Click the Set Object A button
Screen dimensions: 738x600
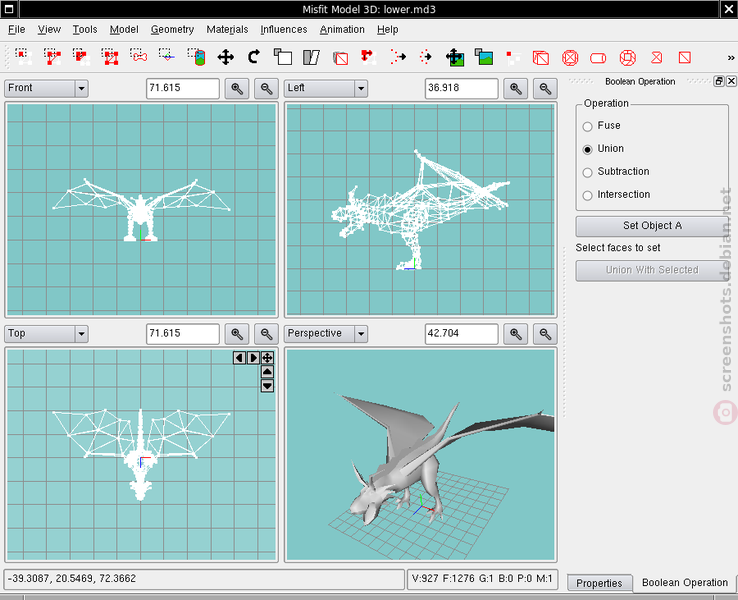[x=652, y=226]
